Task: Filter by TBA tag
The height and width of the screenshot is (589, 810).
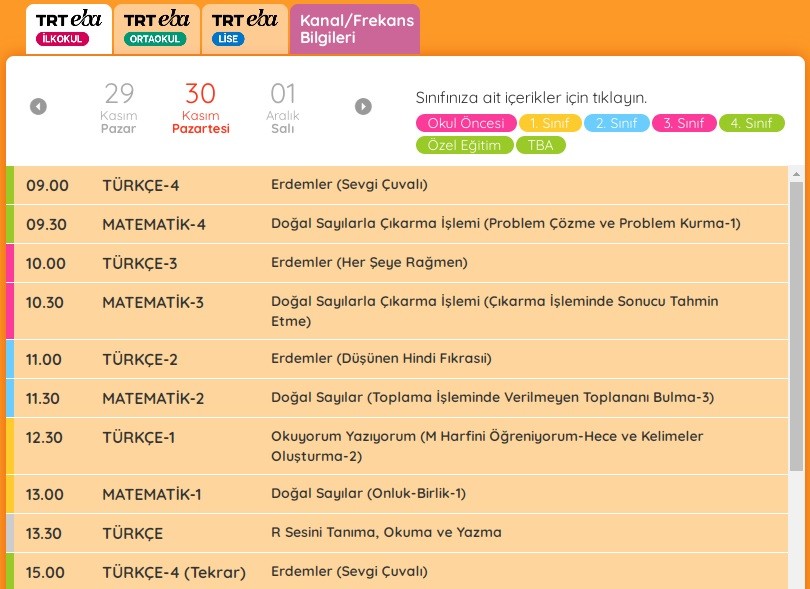Action: click(541, 145)
